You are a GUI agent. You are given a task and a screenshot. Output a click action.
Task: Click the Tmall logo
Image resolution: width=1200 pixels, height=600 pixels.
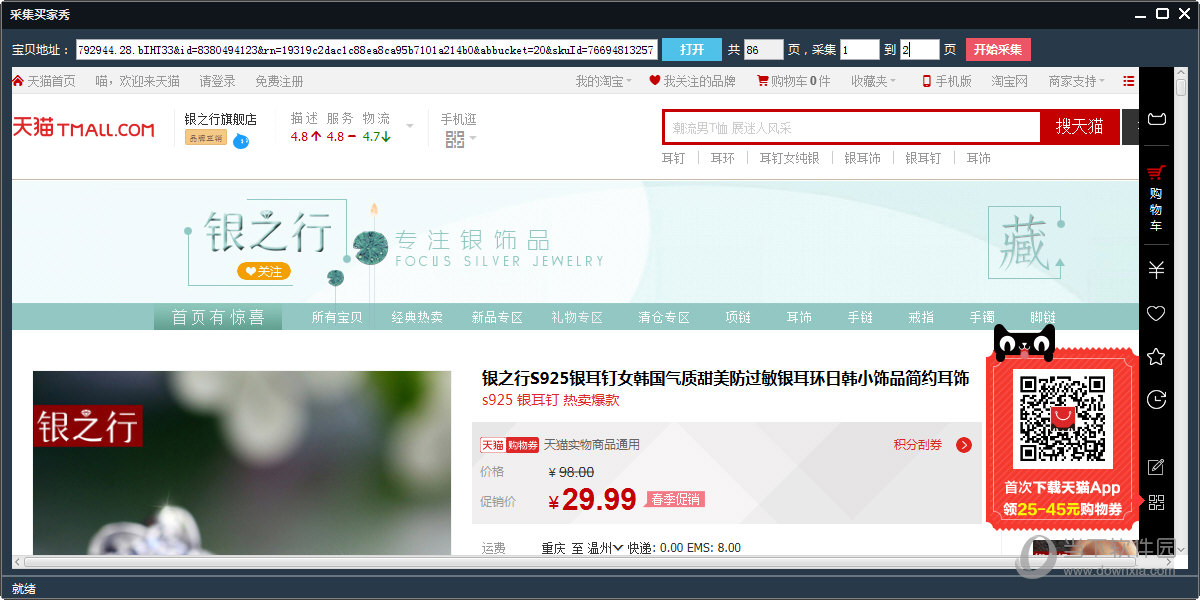84,128
